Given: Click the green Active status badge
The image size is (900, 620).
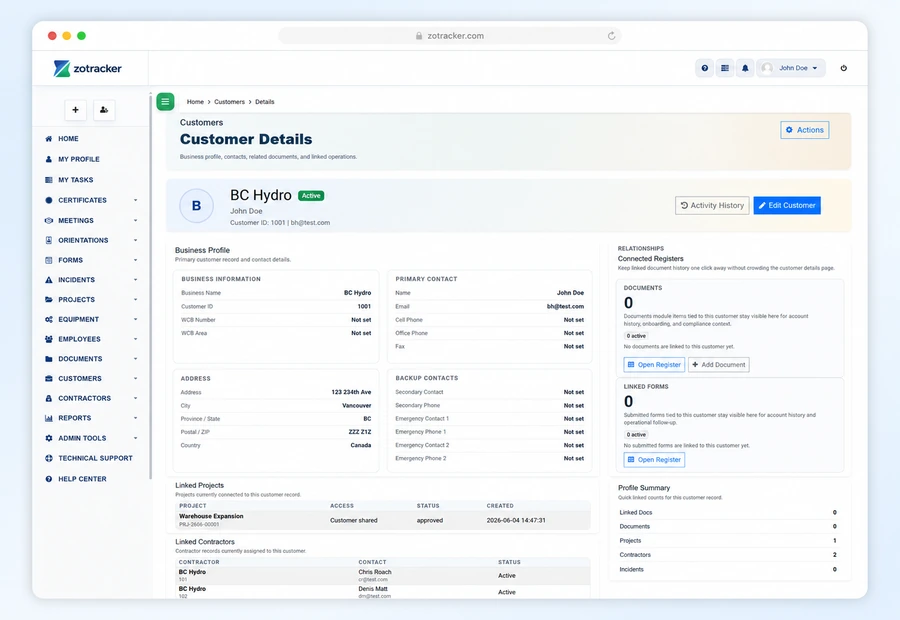Looking at the screenshot, I should pos(311,196).
